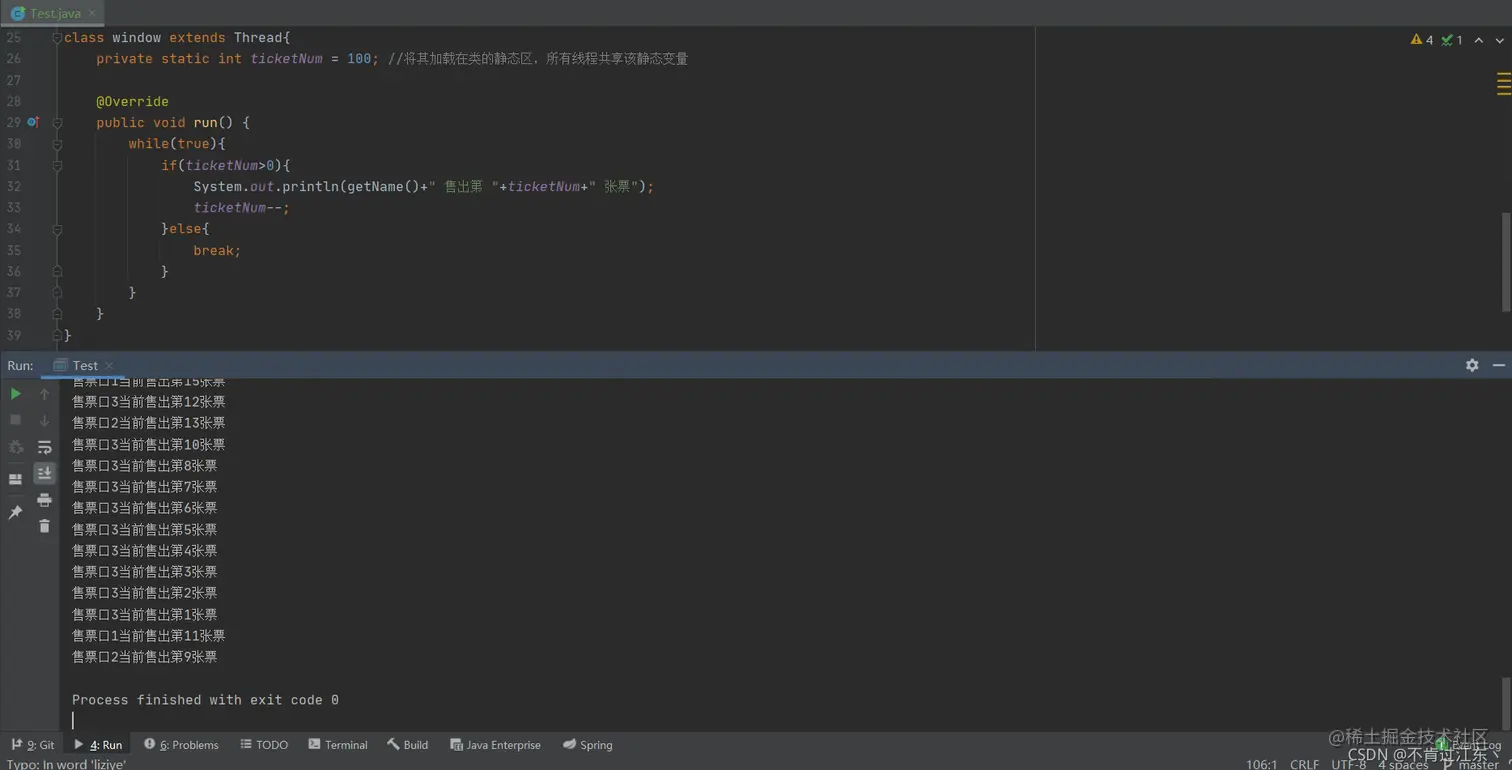Click line number 26 in the gutter
The width and height of the screenshot is (1512, 770).
[x=13, y=59]
